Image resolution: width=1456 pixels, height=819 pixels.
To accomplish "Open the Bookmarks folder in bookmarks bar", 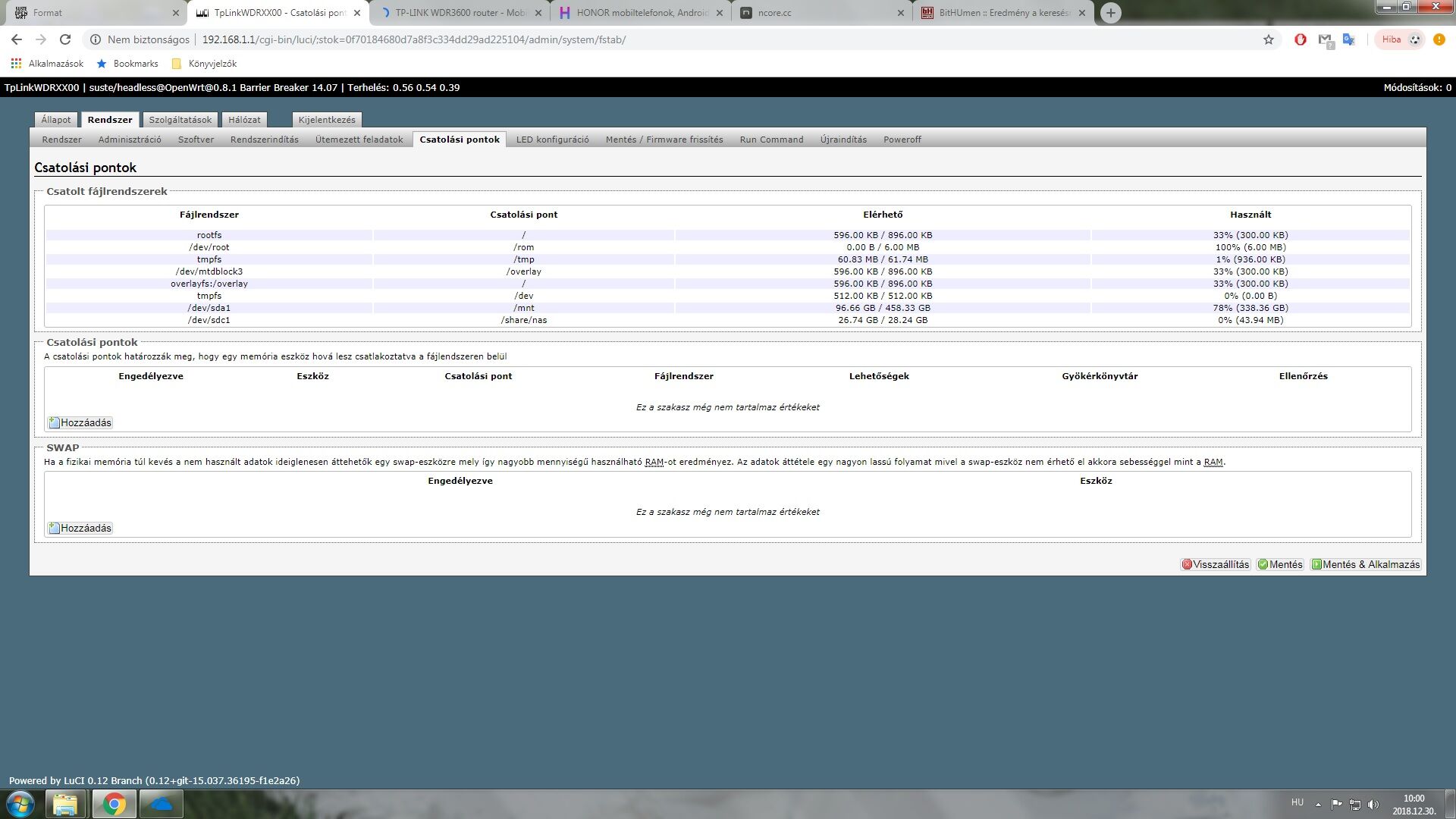I will click(x=127, y=64).
